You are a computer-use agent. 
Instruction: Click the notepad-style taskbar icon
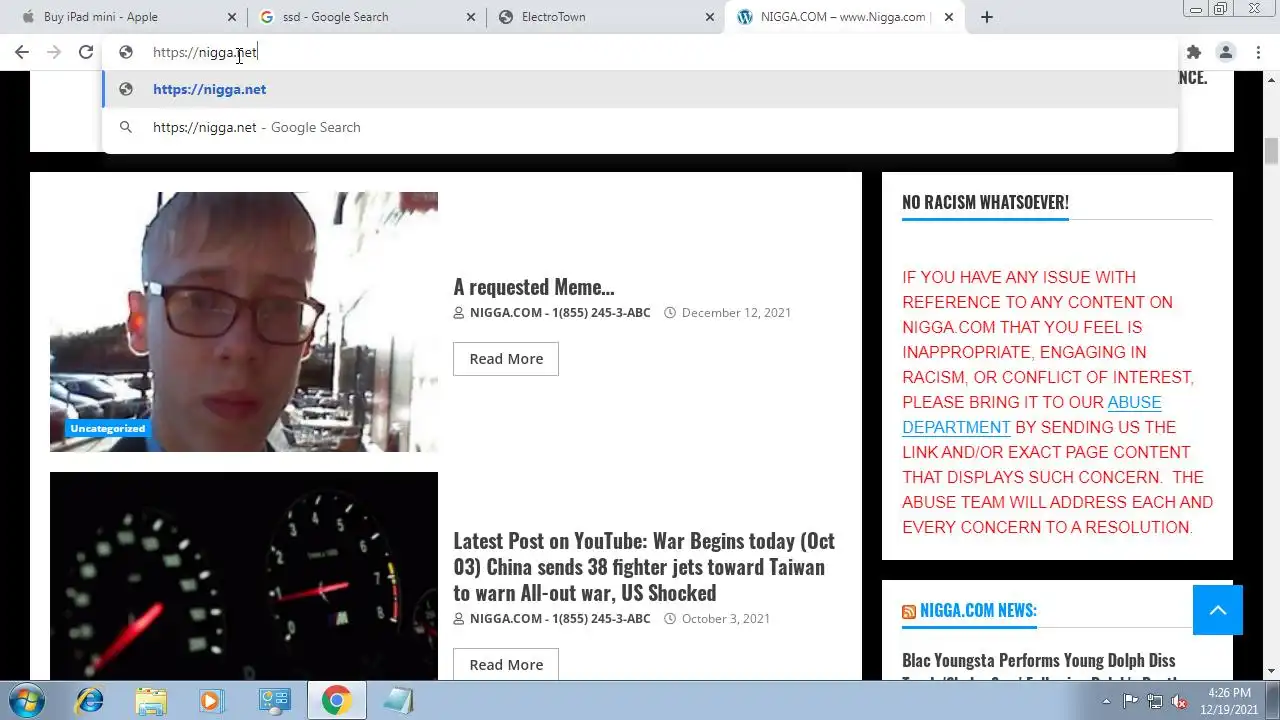coord(397,701)
